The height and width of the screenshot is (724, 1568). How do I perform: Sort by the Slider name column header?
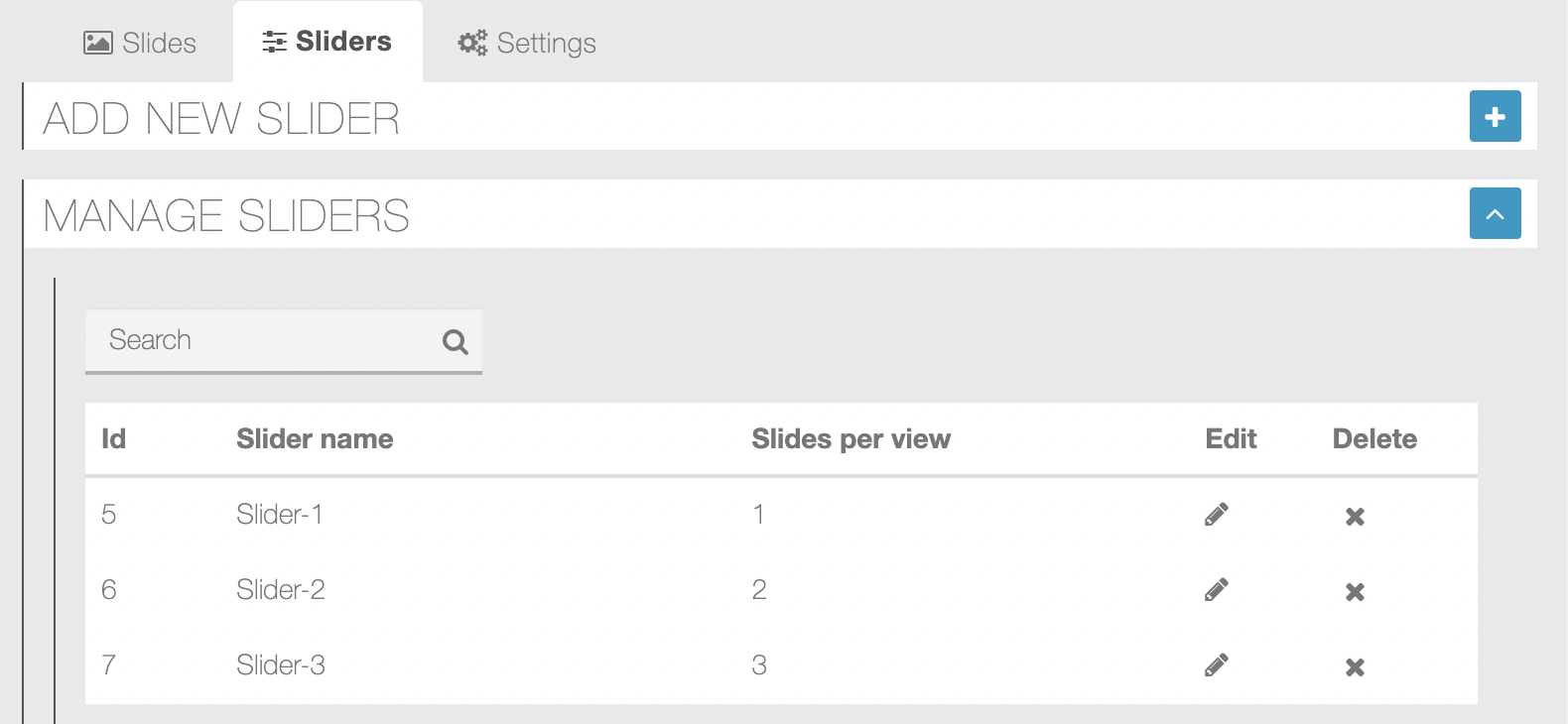[315, 438]
